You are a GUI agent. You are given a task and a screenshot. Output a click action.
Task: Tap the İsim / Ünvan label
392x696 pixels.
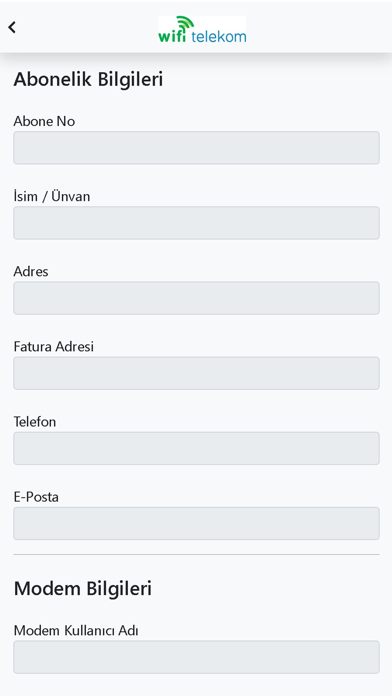(52, 196)
